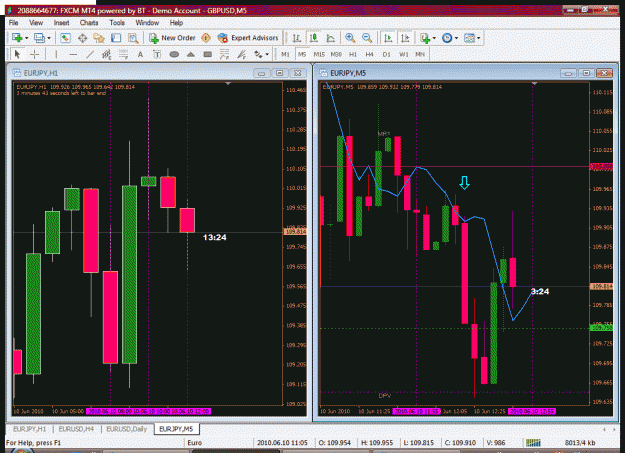The width and height of the screenshot is (625, 453).
Task: Open the View menu
Action: 36,23
